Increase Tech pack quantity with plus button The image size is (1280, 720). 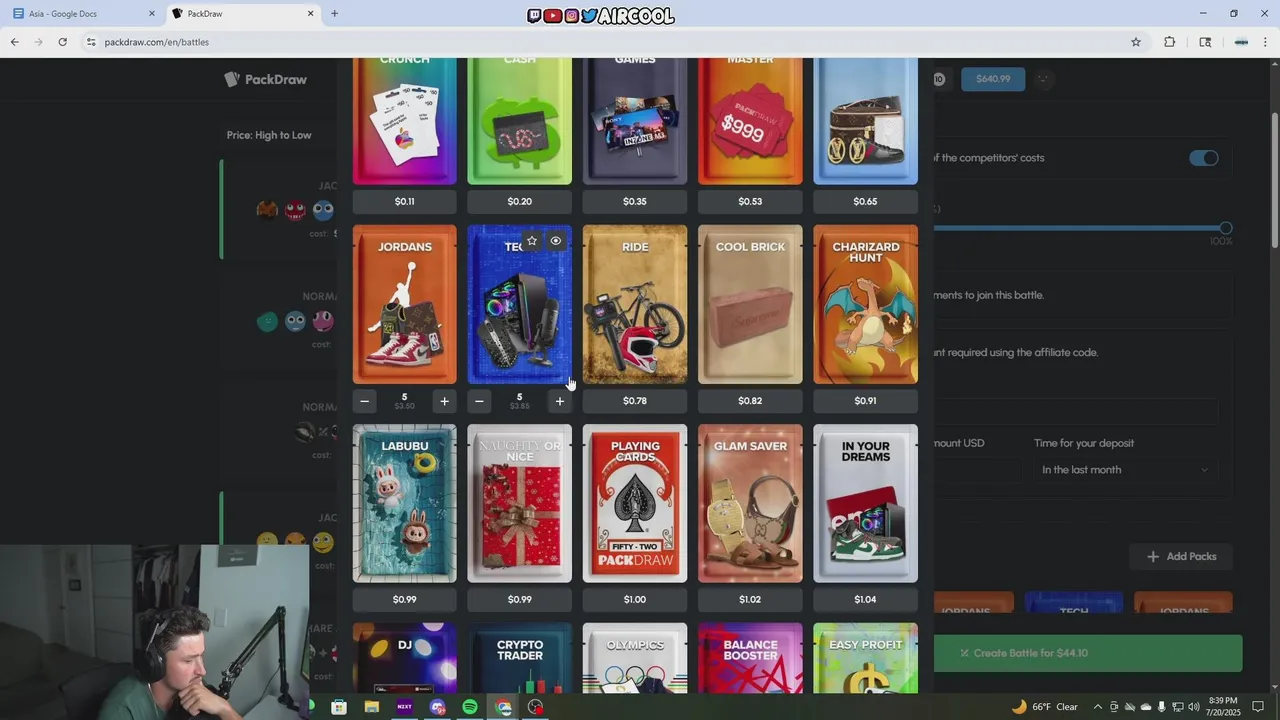click(x=560, y=401)
